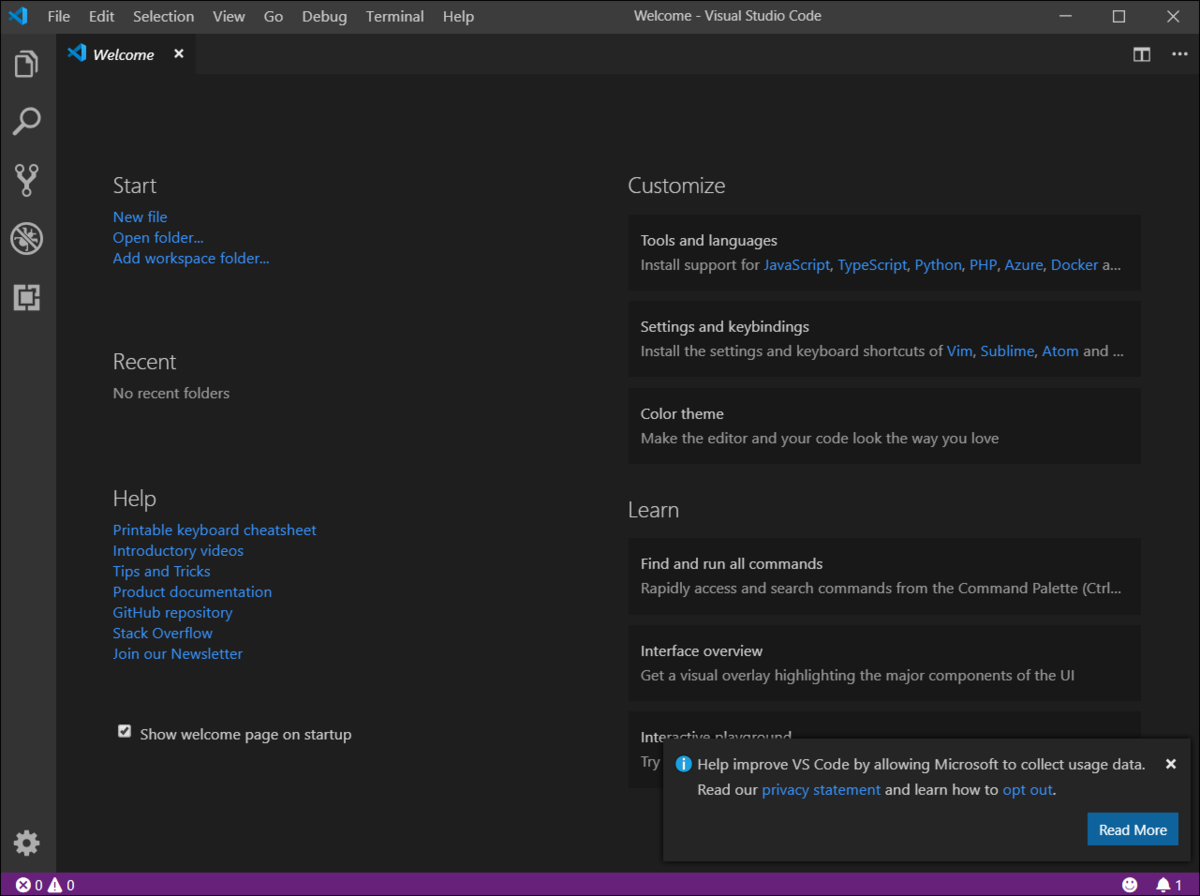Click the Open folder... link
Screen dimensions: 1200x896
(x=158, y=238)
